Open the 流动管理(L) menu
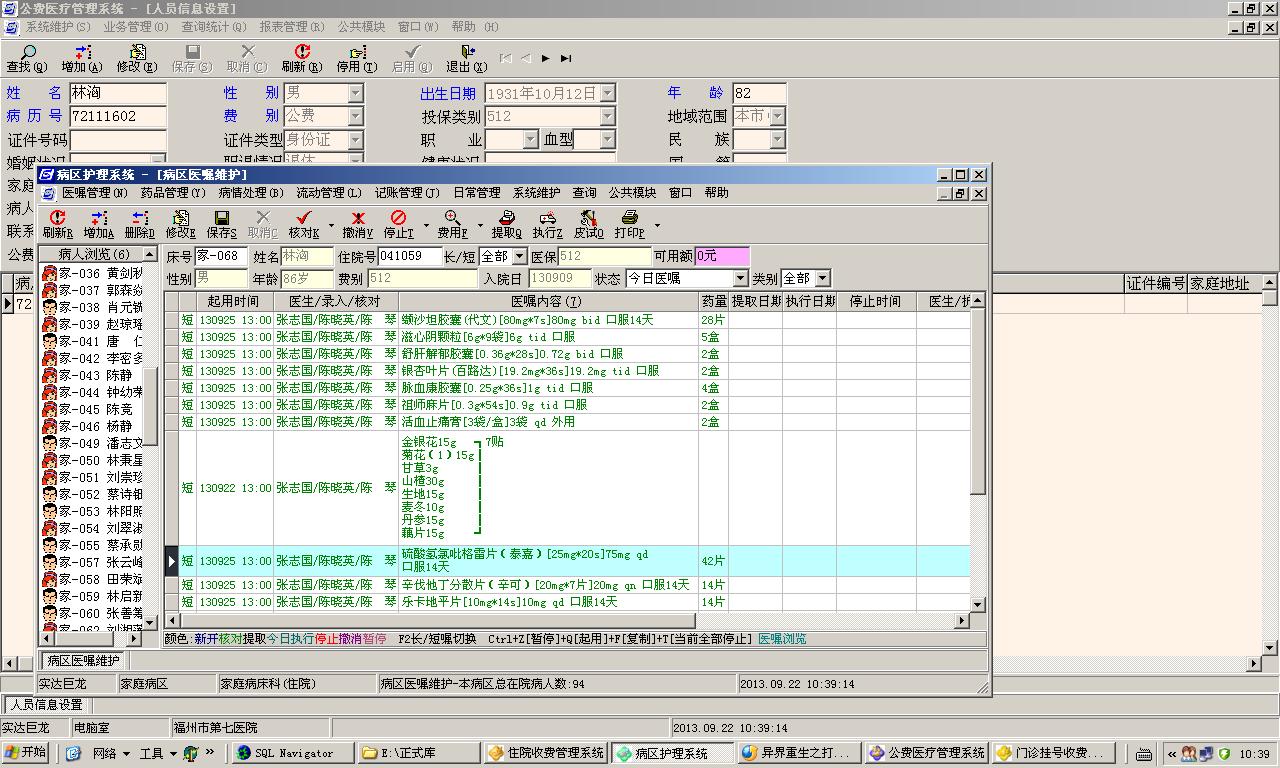The height and width of the screenshot is (768, 1280). click(x=329, y=193)
